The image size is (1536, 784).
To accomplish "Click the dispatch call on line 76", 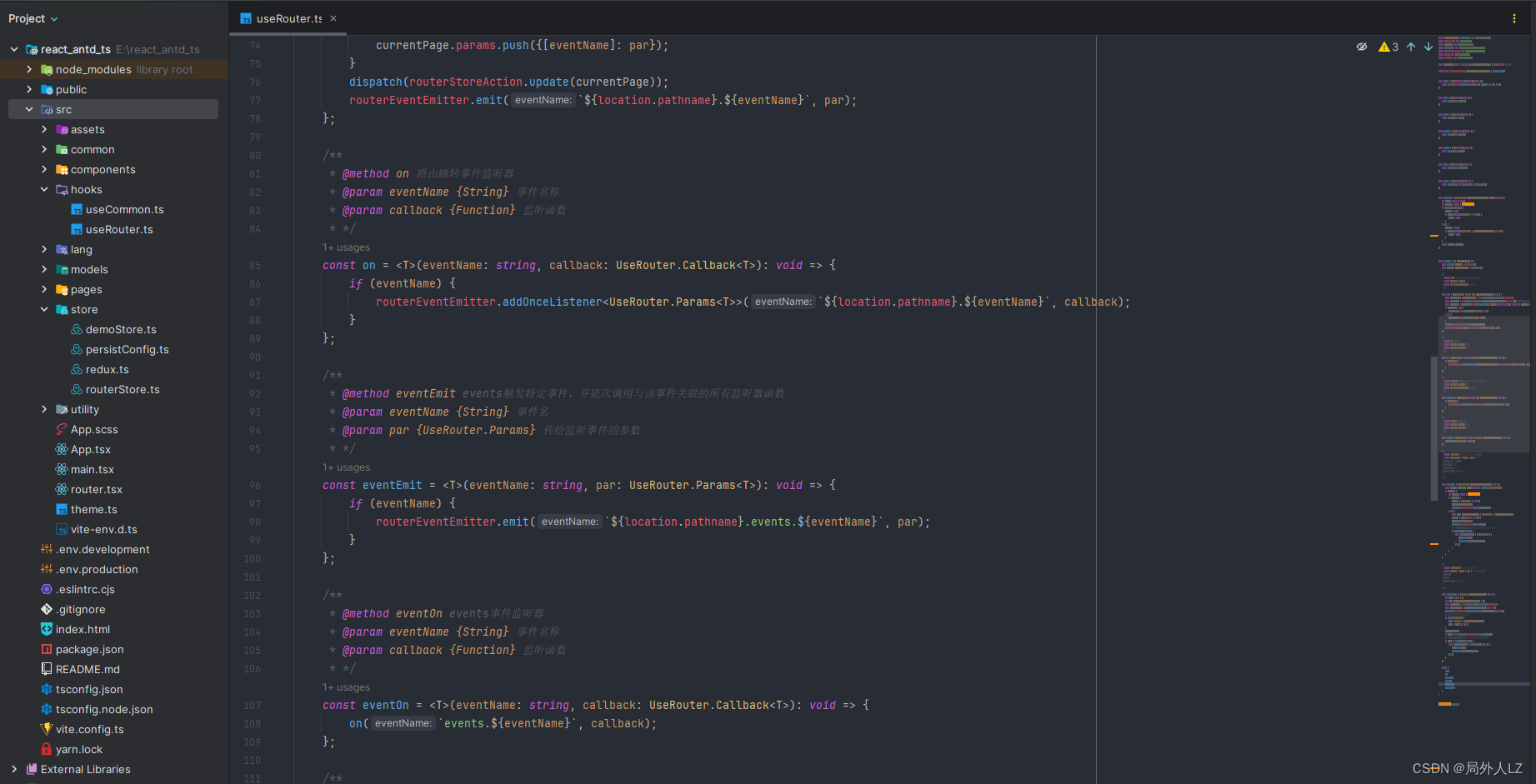I will tap(376, 82).
